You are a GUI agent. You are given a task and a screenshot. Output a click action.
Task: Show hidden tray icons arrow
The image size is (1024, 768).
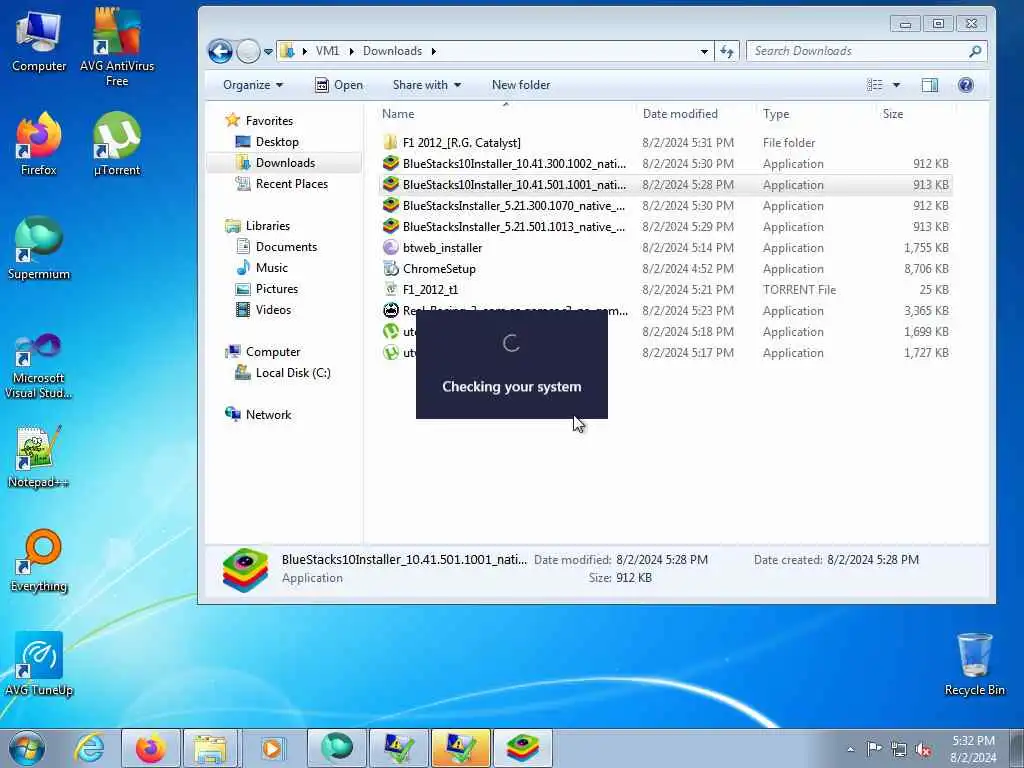(850, 749)
